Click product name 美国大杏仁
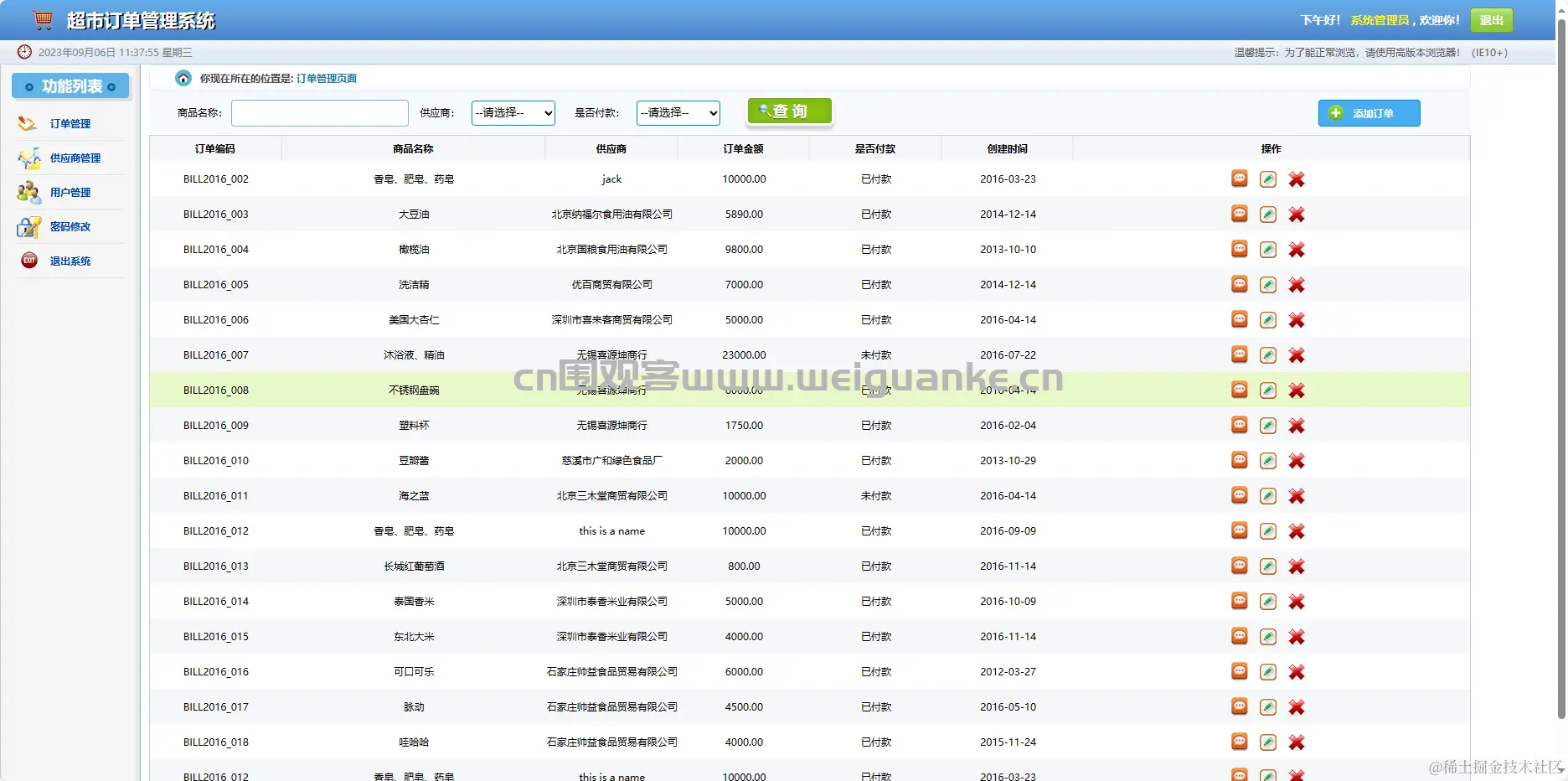 [414, 319]
